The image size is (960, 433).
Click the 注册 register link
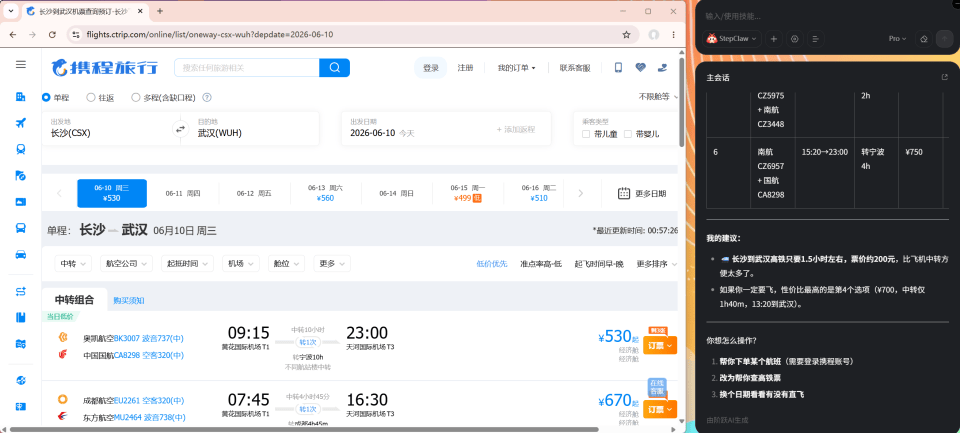[465, 68]
